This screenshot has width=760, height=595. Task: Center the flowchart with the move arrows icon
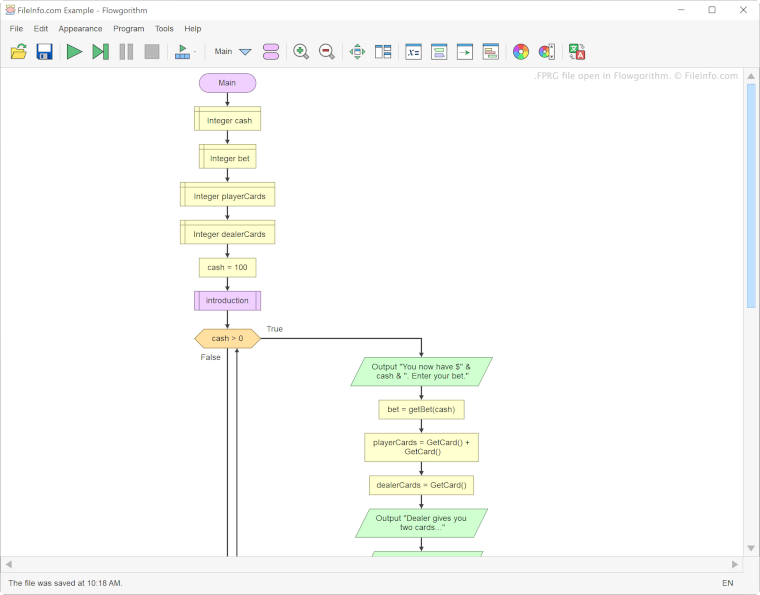[x=357, y=51]
